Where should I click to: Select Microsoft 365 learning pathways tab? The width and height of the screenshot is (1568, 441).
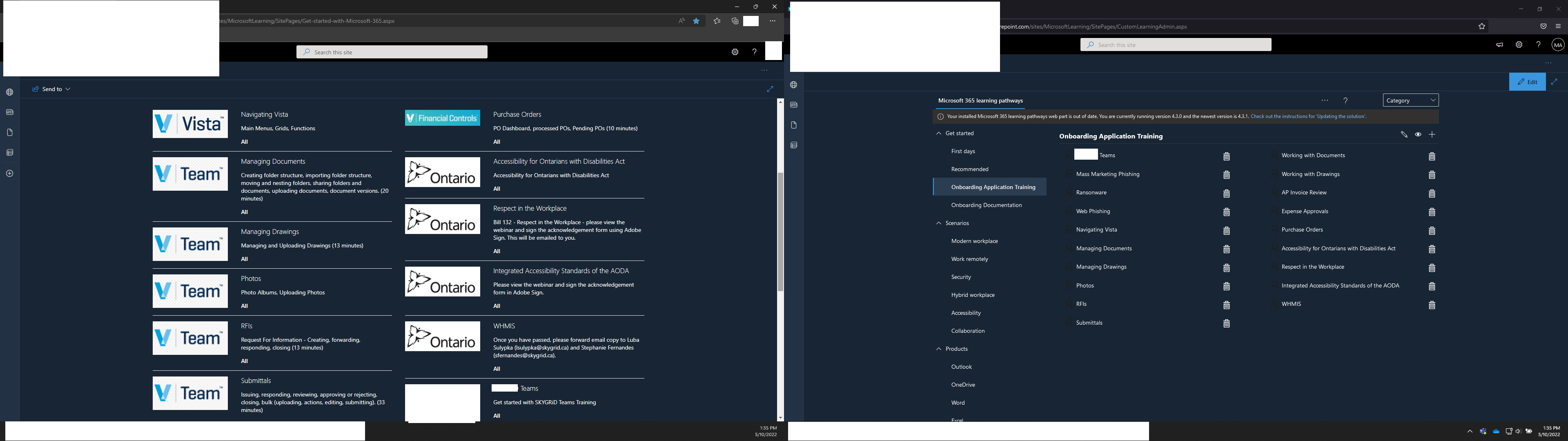[x=980, y=100]
